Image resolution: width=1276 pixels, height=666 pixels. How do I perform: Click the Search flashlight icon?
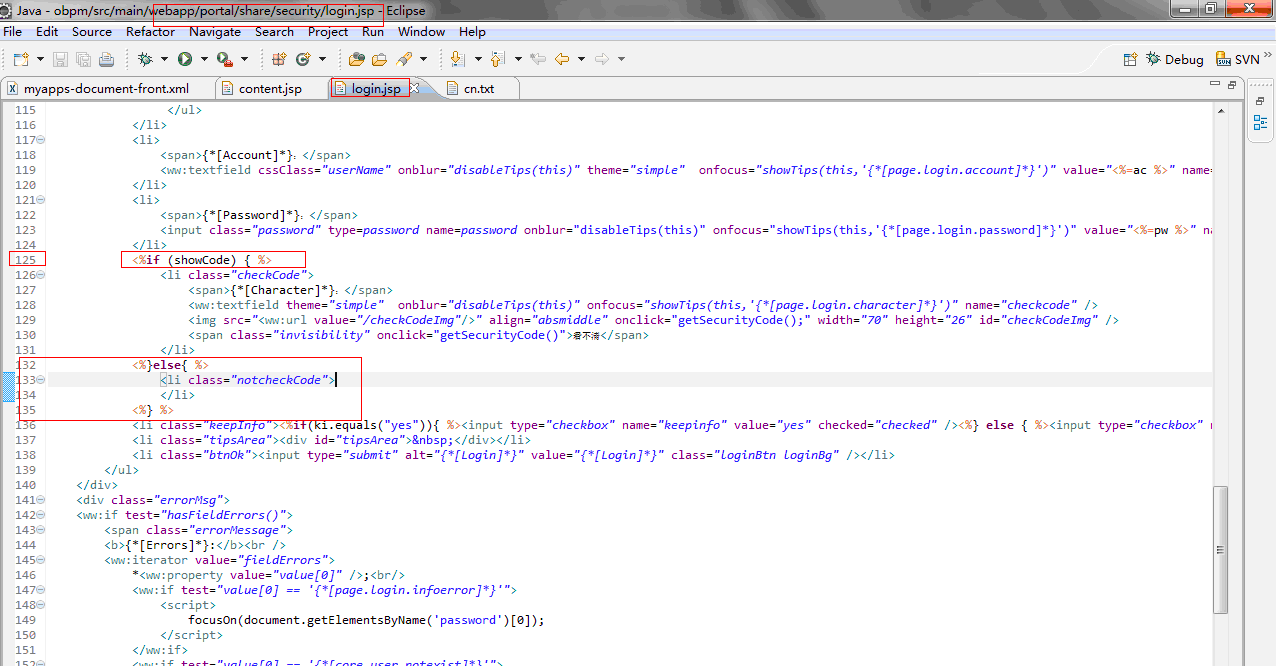click(x=403, y=59)
